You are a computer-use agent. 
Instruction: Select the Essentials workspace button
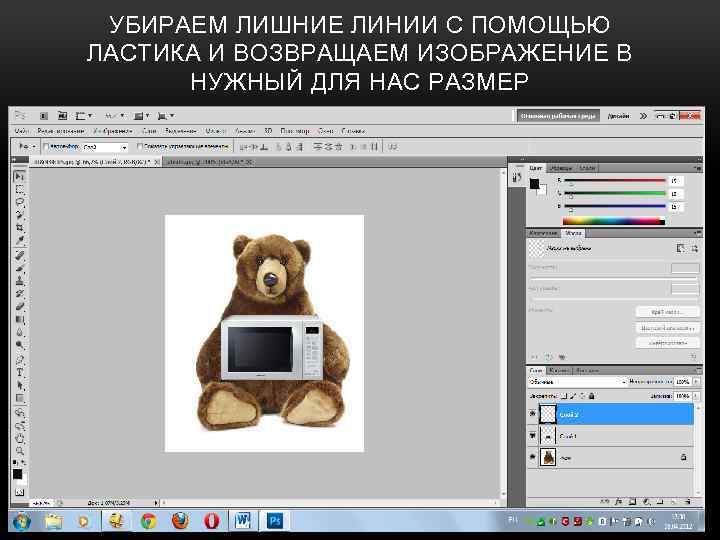pos(559,116)
